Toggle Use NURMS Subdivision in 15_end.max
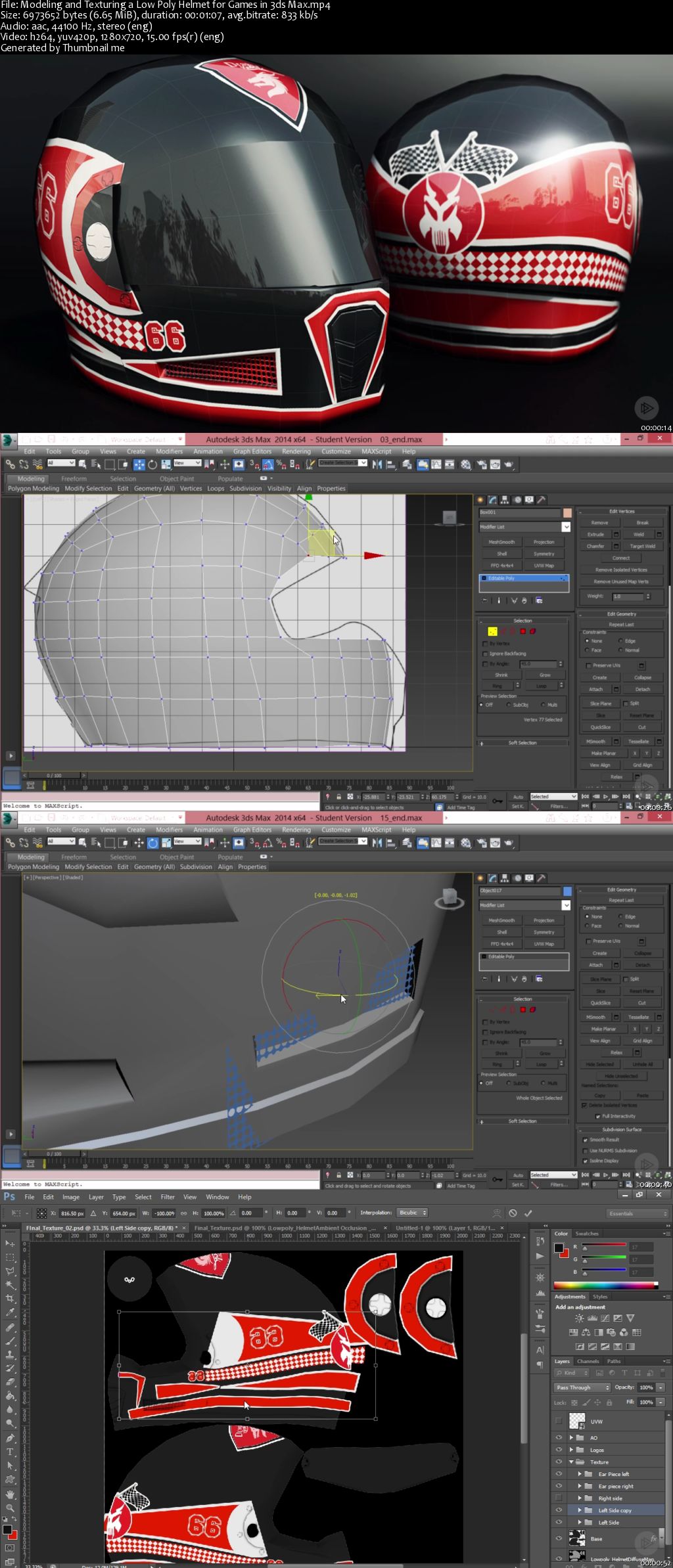The height and width of the screenshot is (1568, 673). coord(585,1150)
